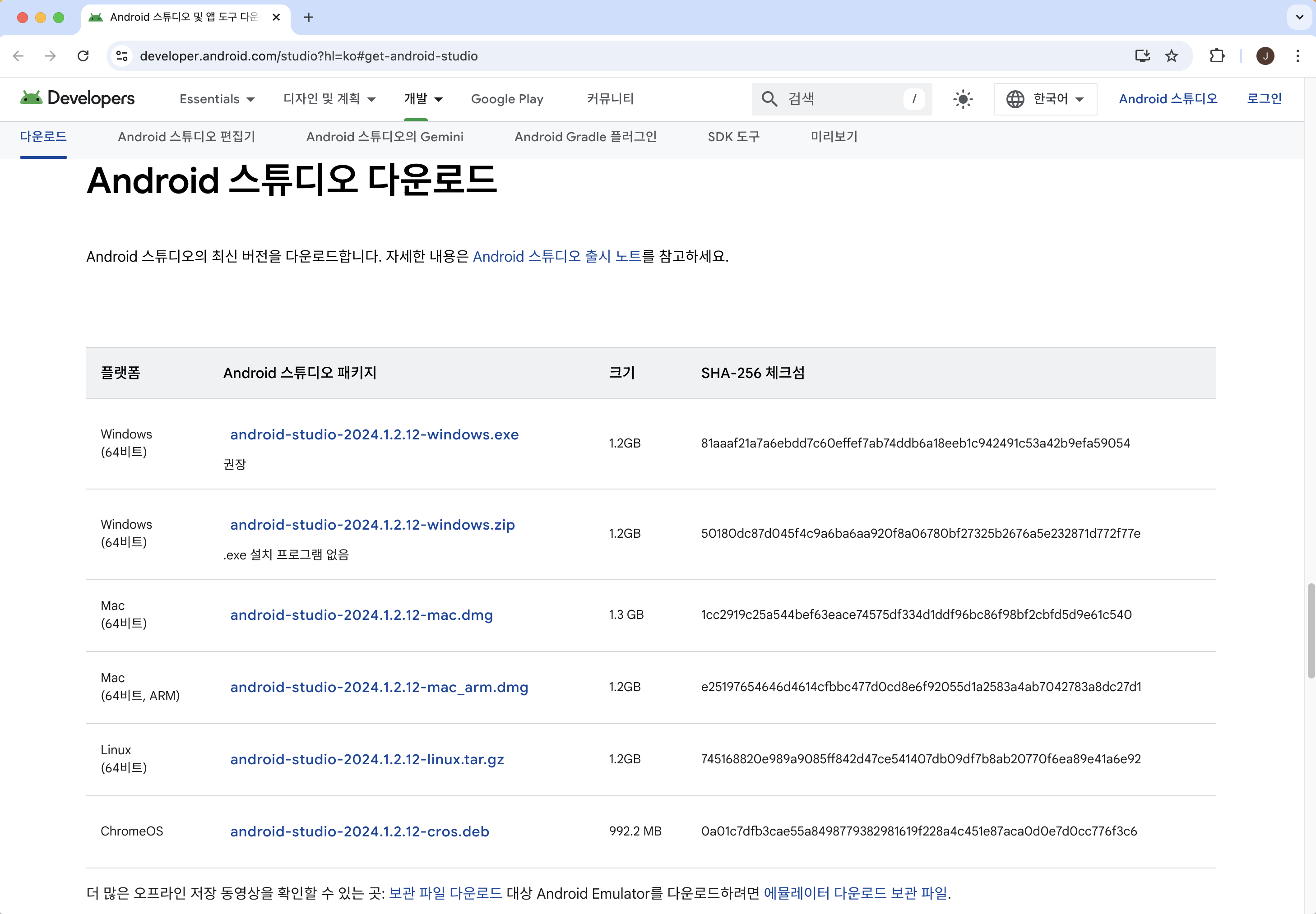Expand the 디자인 및 계획 dropdown
The height and width of the screenshot is (914, 1316).
coord(329,99)
